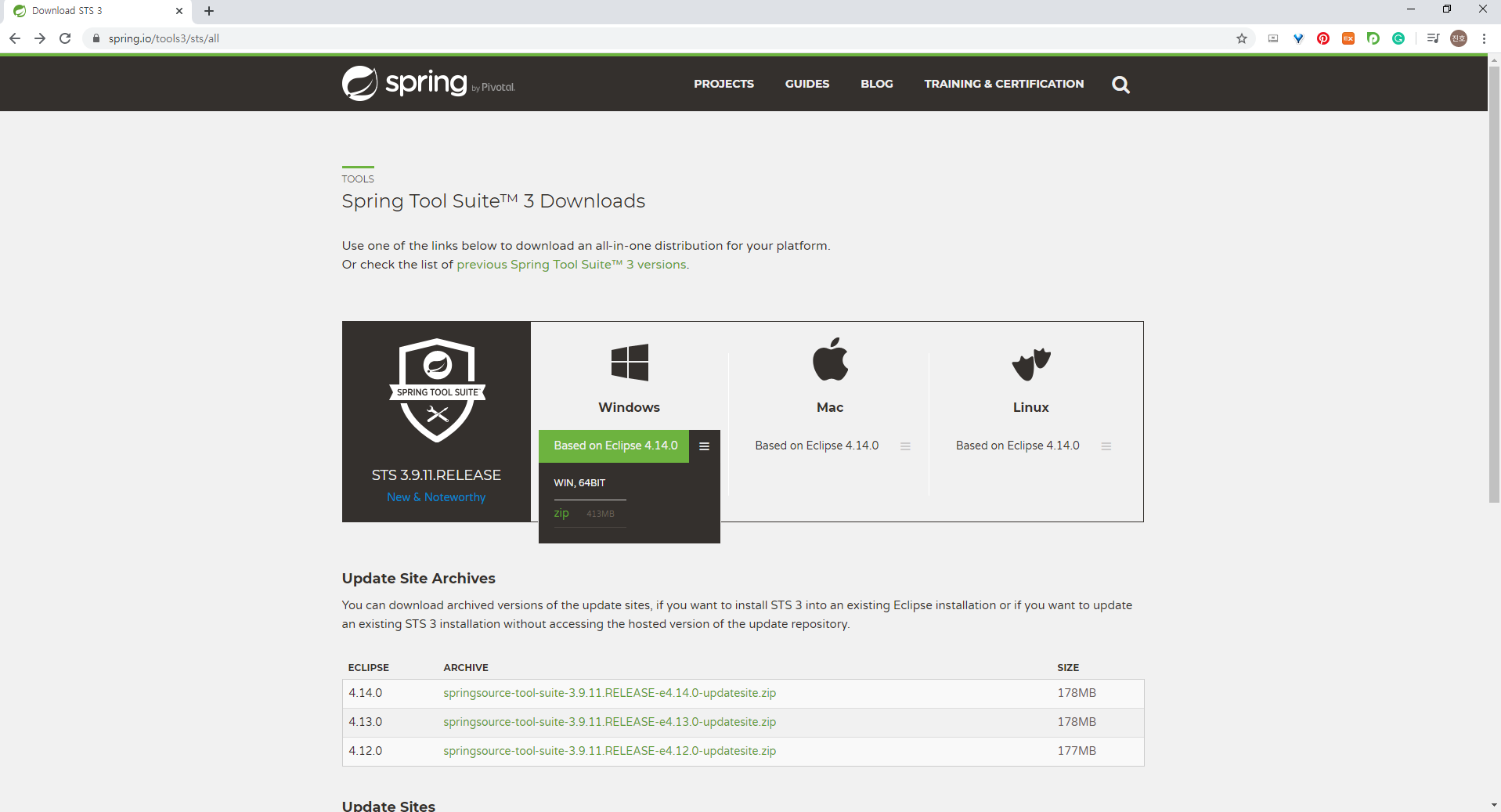Download the e4.14.0 updatesite zip

pyautogui.click(x=609, y=693)
